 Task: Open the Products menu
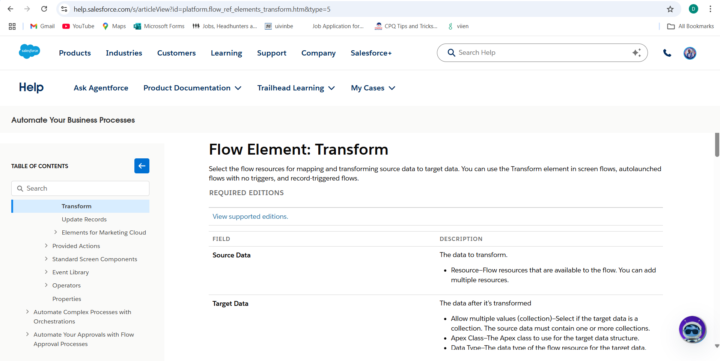click(75, 53)
